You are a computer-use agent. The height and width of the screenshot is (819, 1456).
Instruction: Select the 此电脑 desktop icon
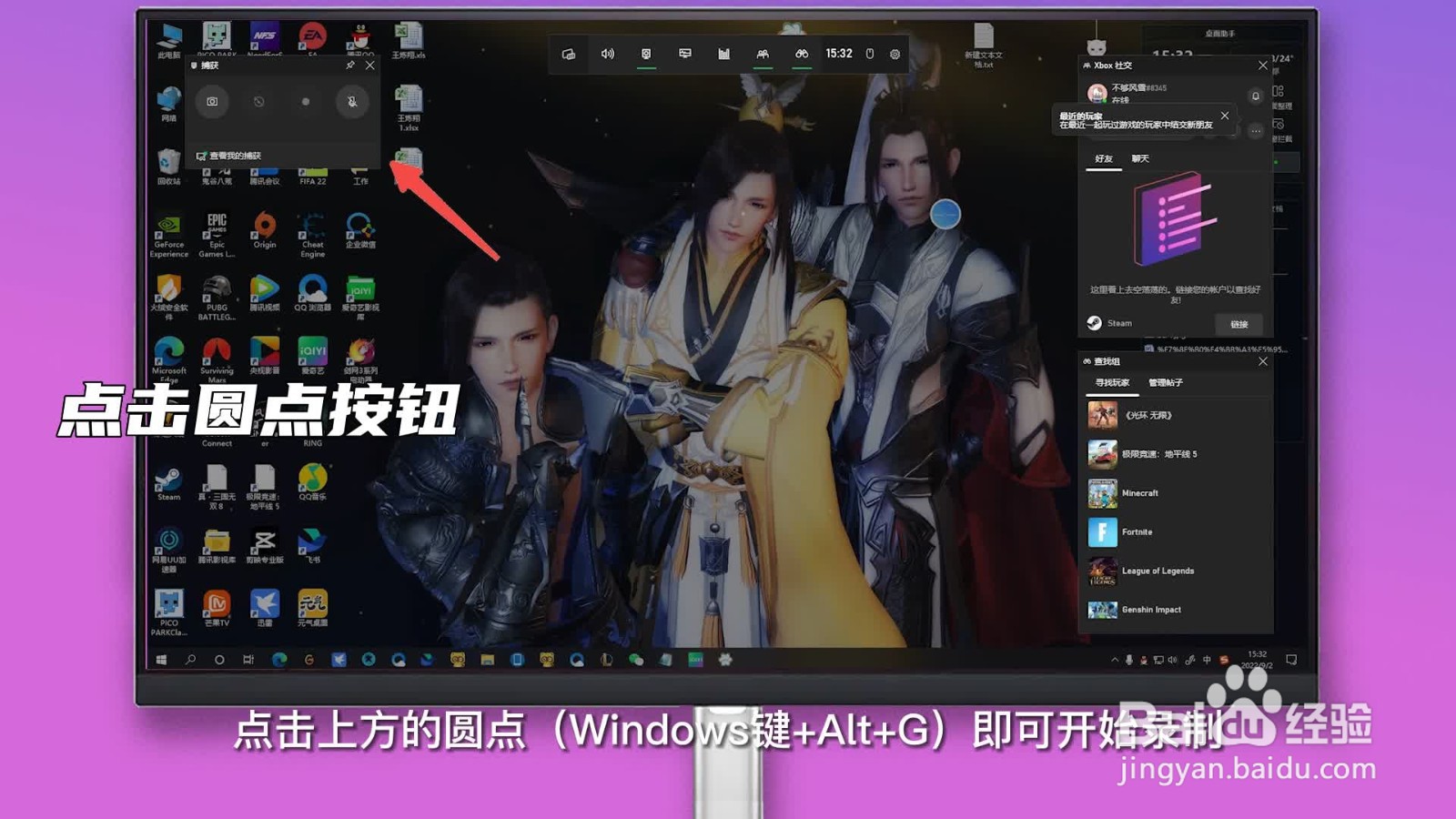169,41
